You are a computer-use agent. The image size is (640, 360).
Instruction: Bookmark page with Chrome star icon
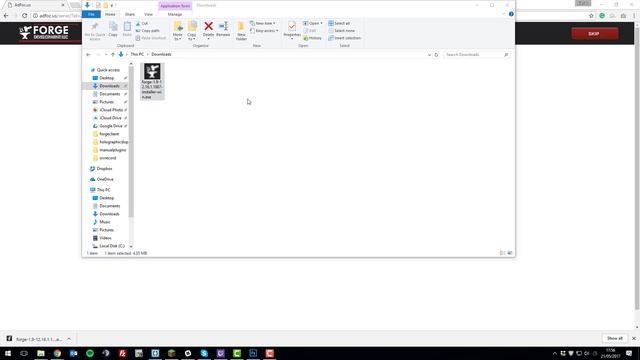[591, 16]
